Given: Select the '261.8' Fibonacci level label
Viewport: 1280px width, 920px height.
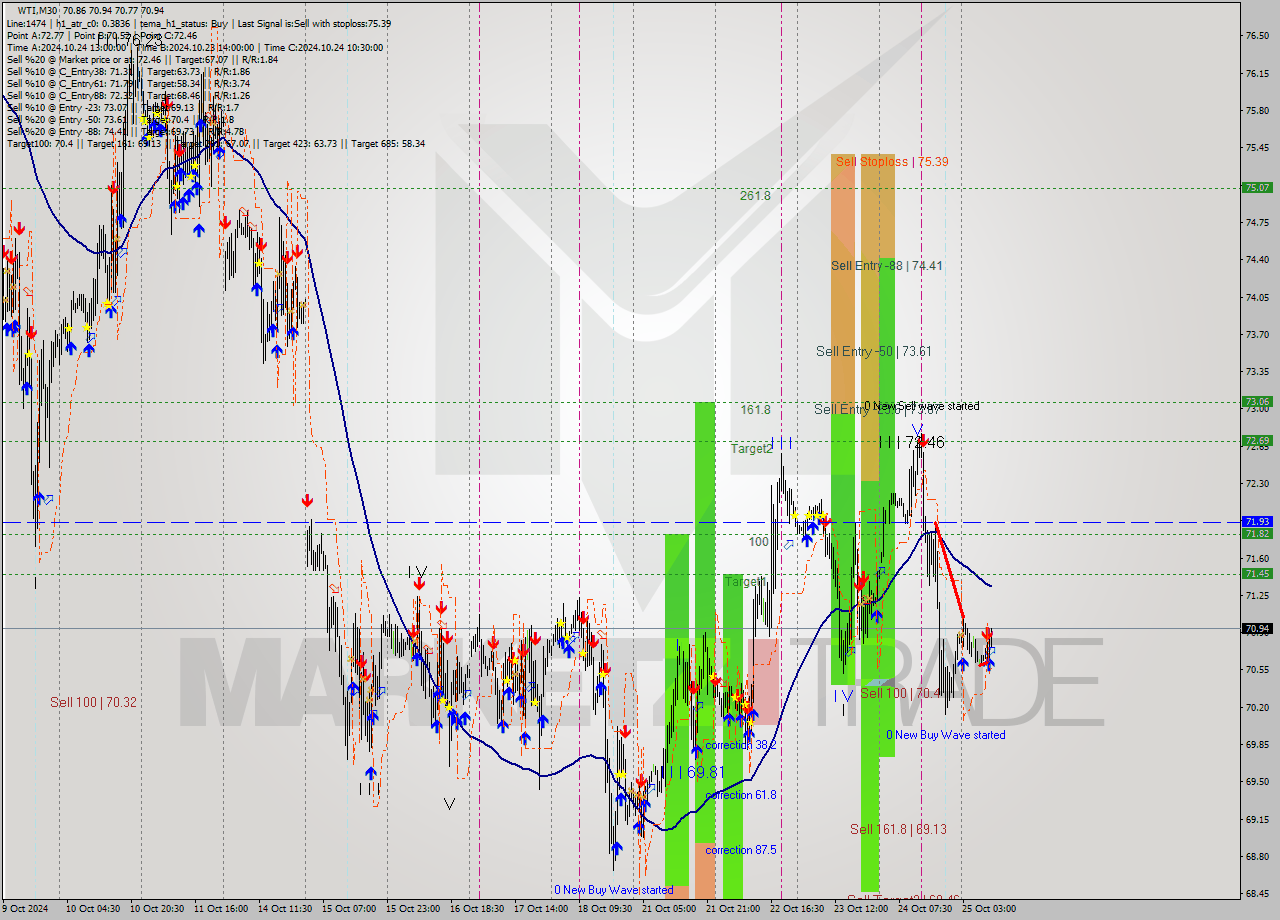Looking at the screenshot, I should (x=755, y=196).
